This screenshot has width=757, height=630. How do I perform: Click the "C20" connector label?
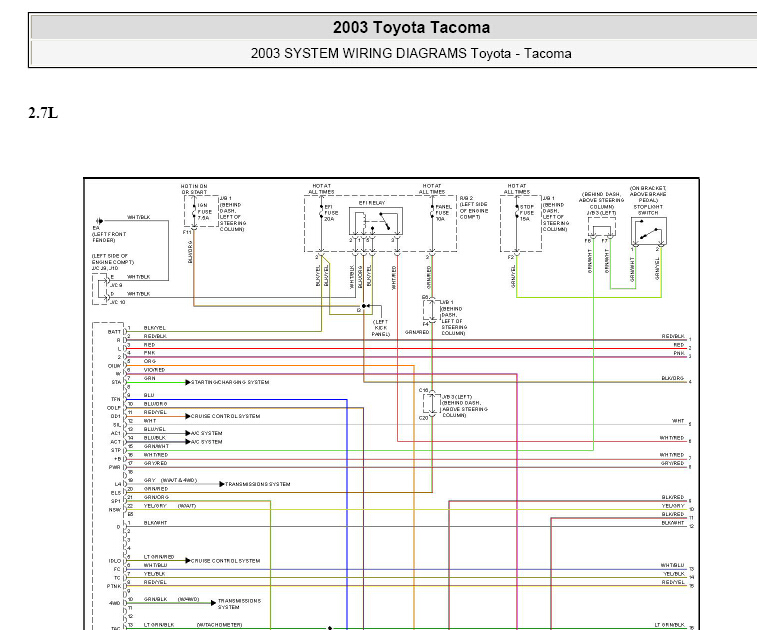(423, 418)
